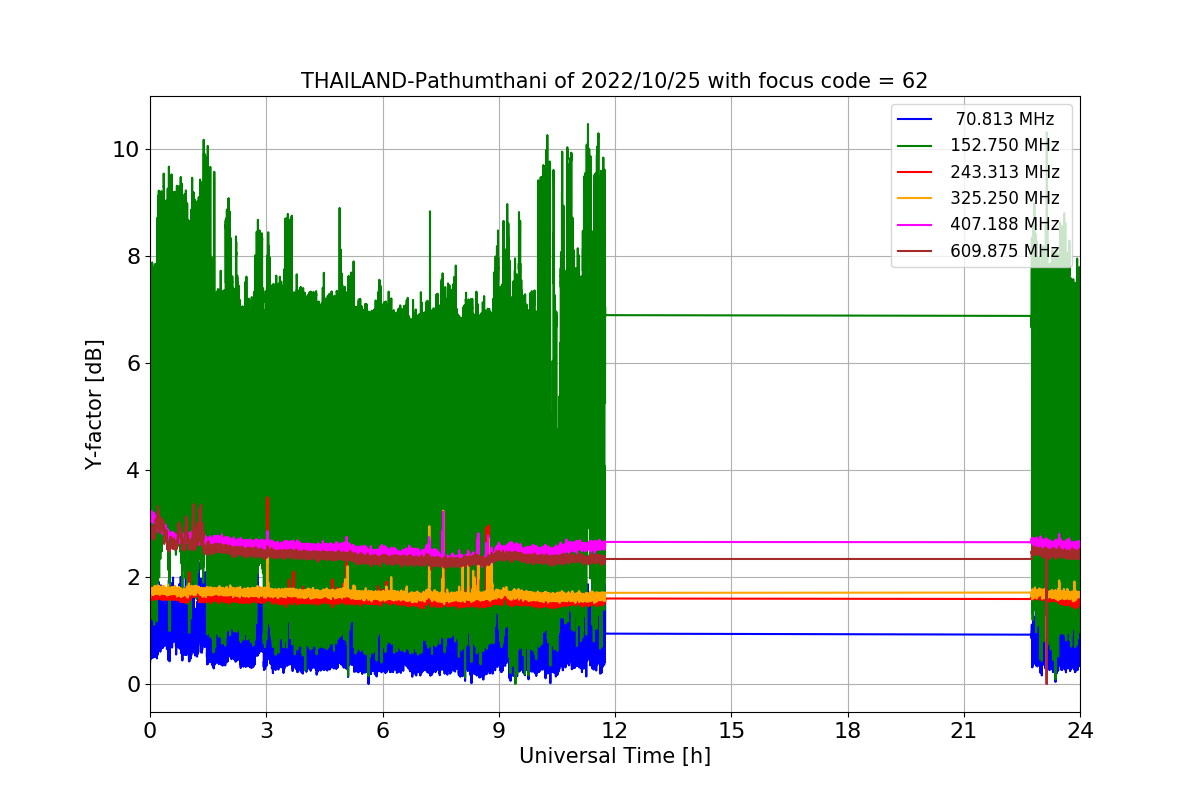Click the blue line swatch in legend
The height and width of the screenshot is (800, 1200).
point(915,119)
